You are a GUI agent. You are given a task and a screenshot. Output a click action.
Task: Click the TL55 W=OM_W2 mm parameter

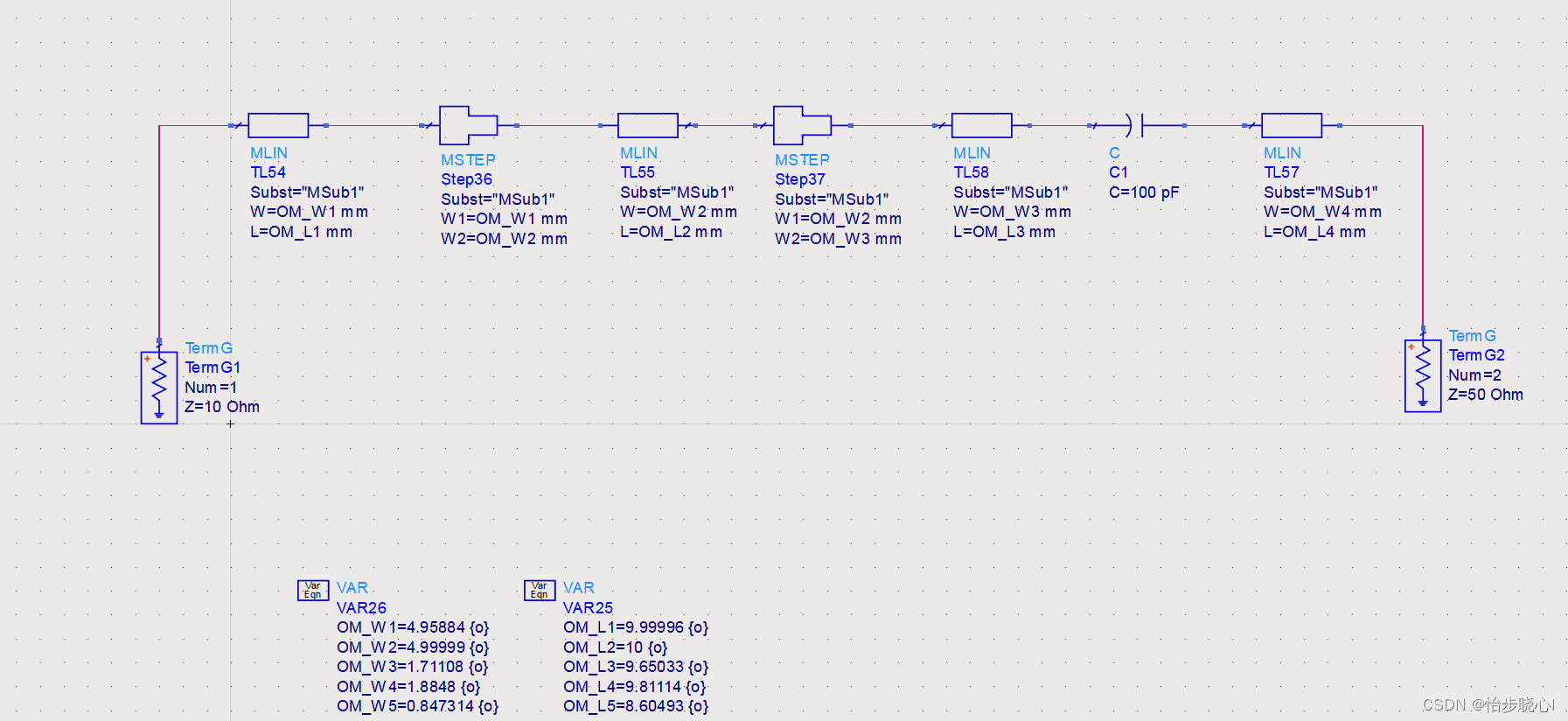(x=679, y=212)
